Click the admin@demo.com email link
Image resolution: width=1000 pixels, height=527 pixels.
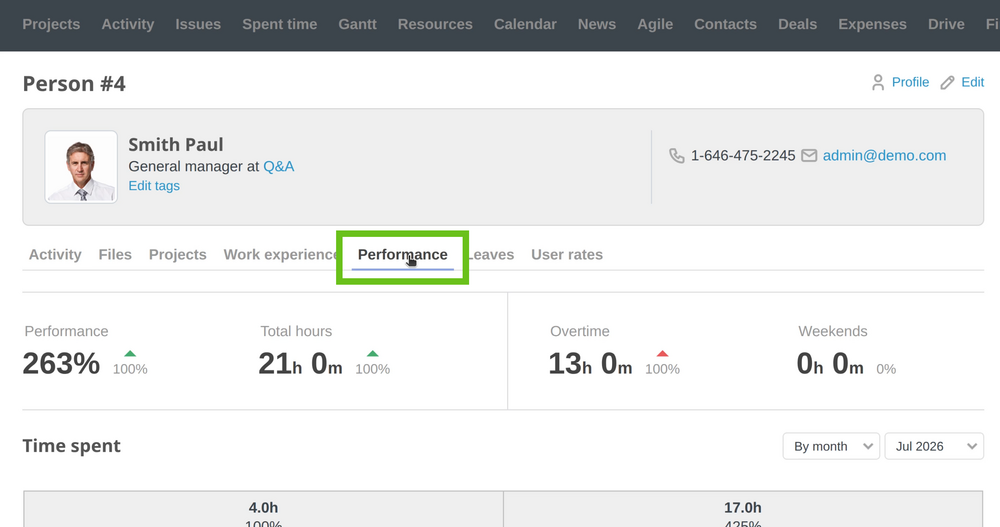coord(884,156)
